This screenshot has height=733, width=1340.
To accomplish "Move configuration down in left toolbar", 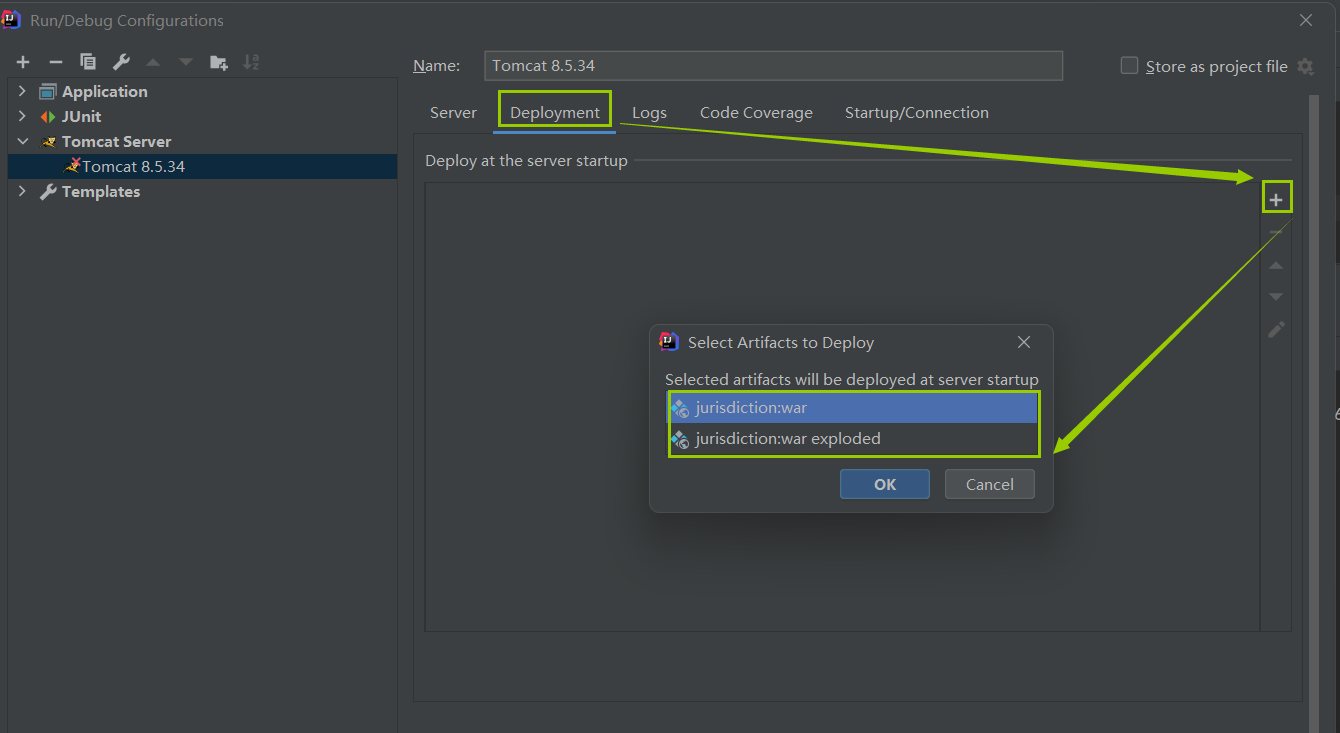I will click(x=186, y=62).
